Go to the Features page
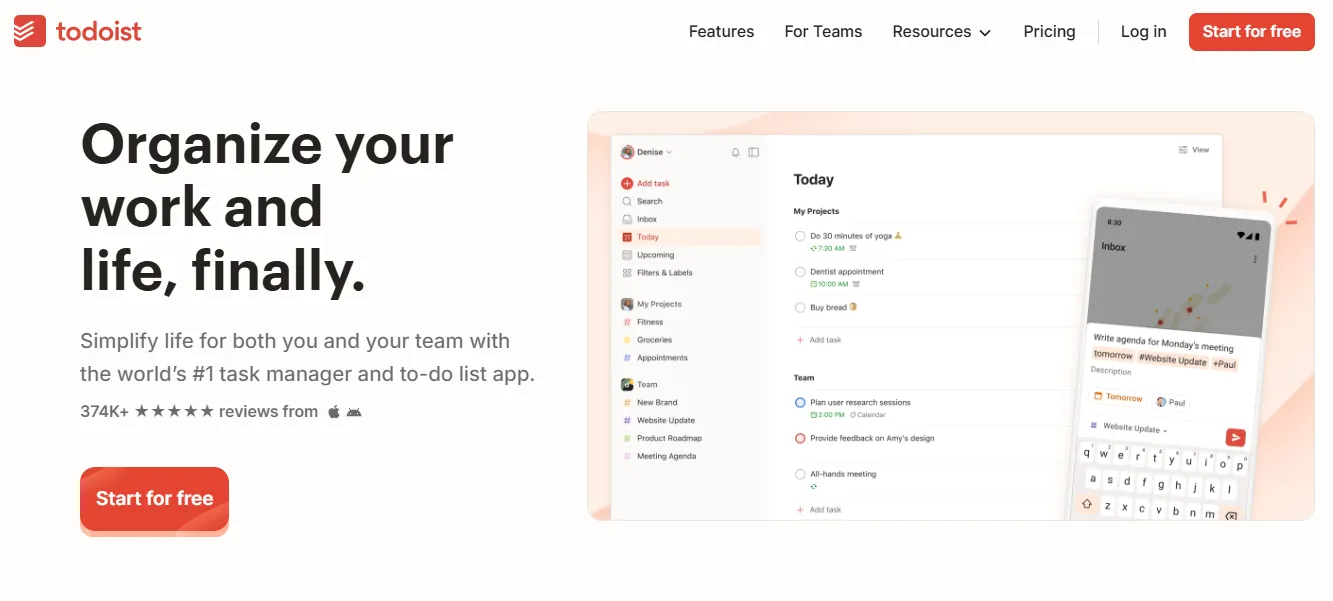The image size is (1333, 601). 721,32
